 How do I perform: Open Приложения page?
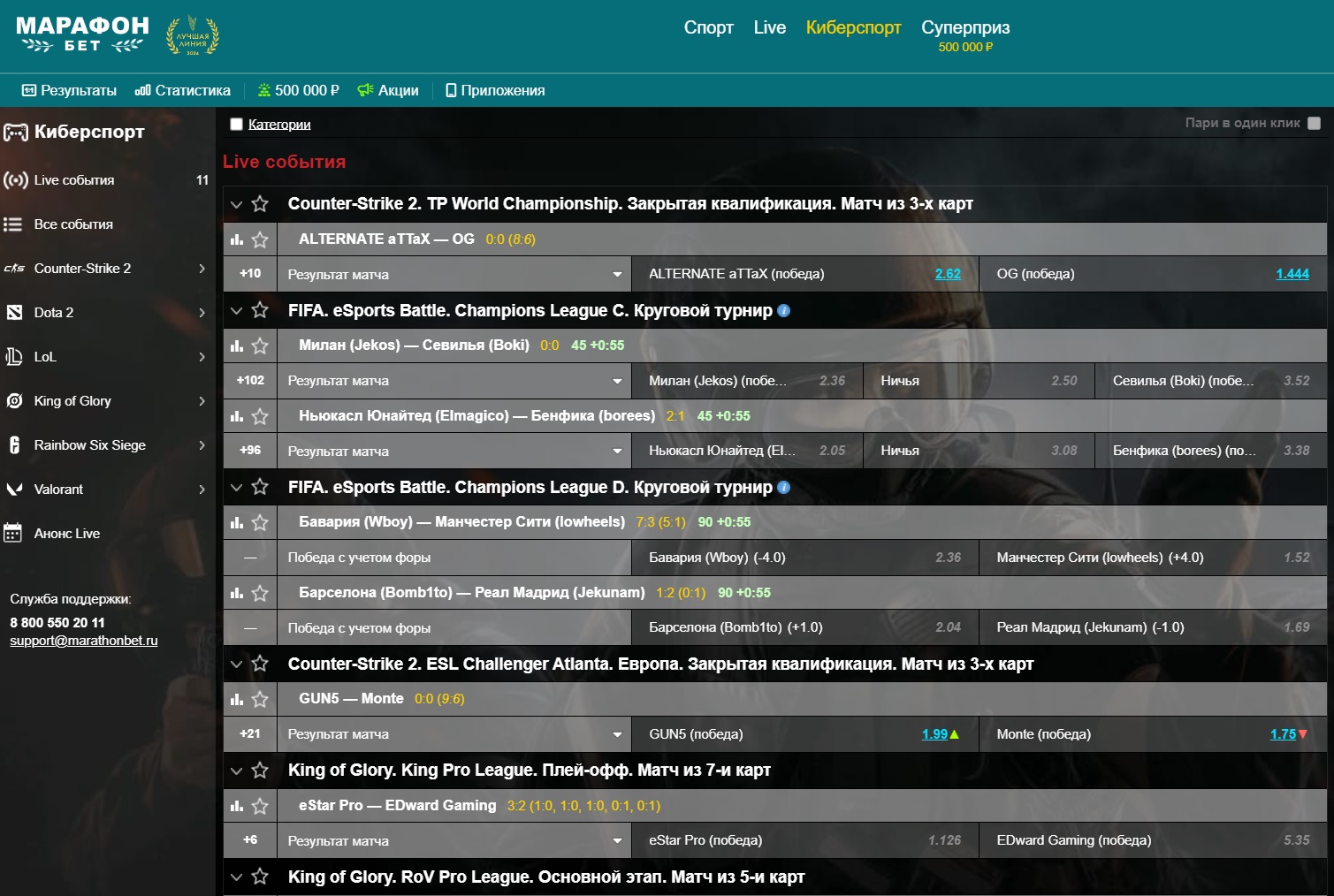tap(495, 90)
